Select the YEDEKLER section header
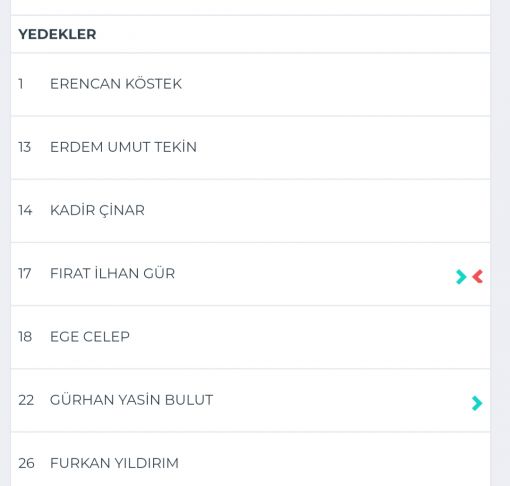 point(57,34)
